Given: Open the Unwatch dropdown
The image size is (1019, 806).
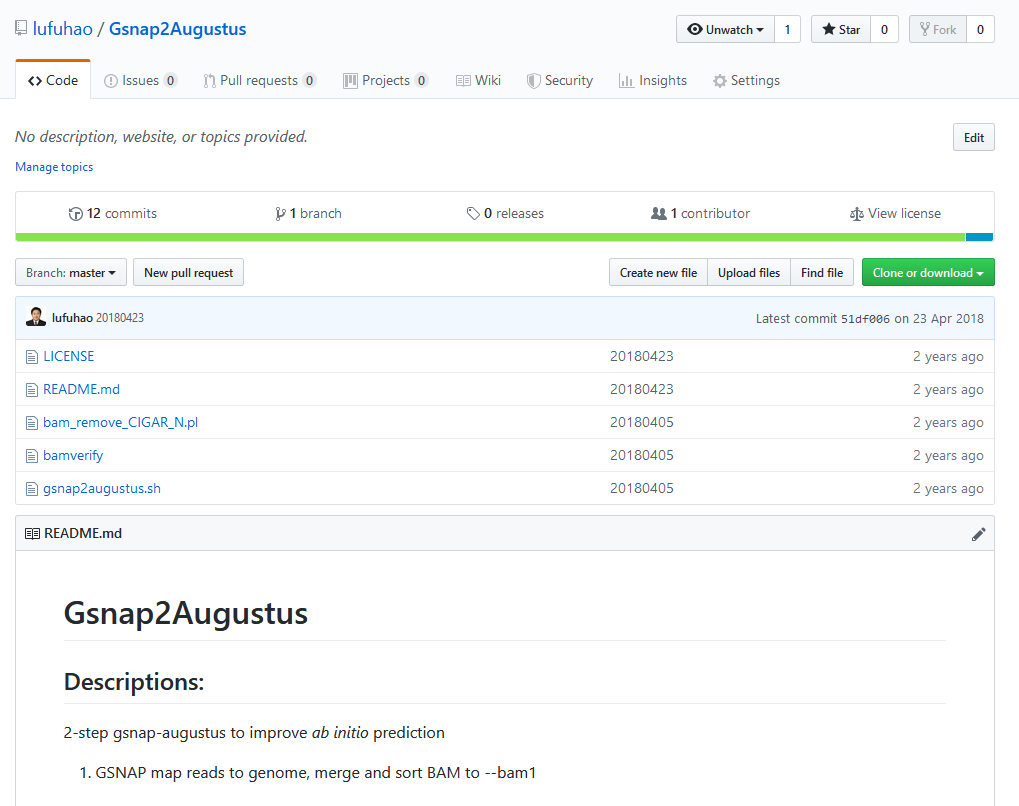Looking at the screenshot, I should [725, 29].
